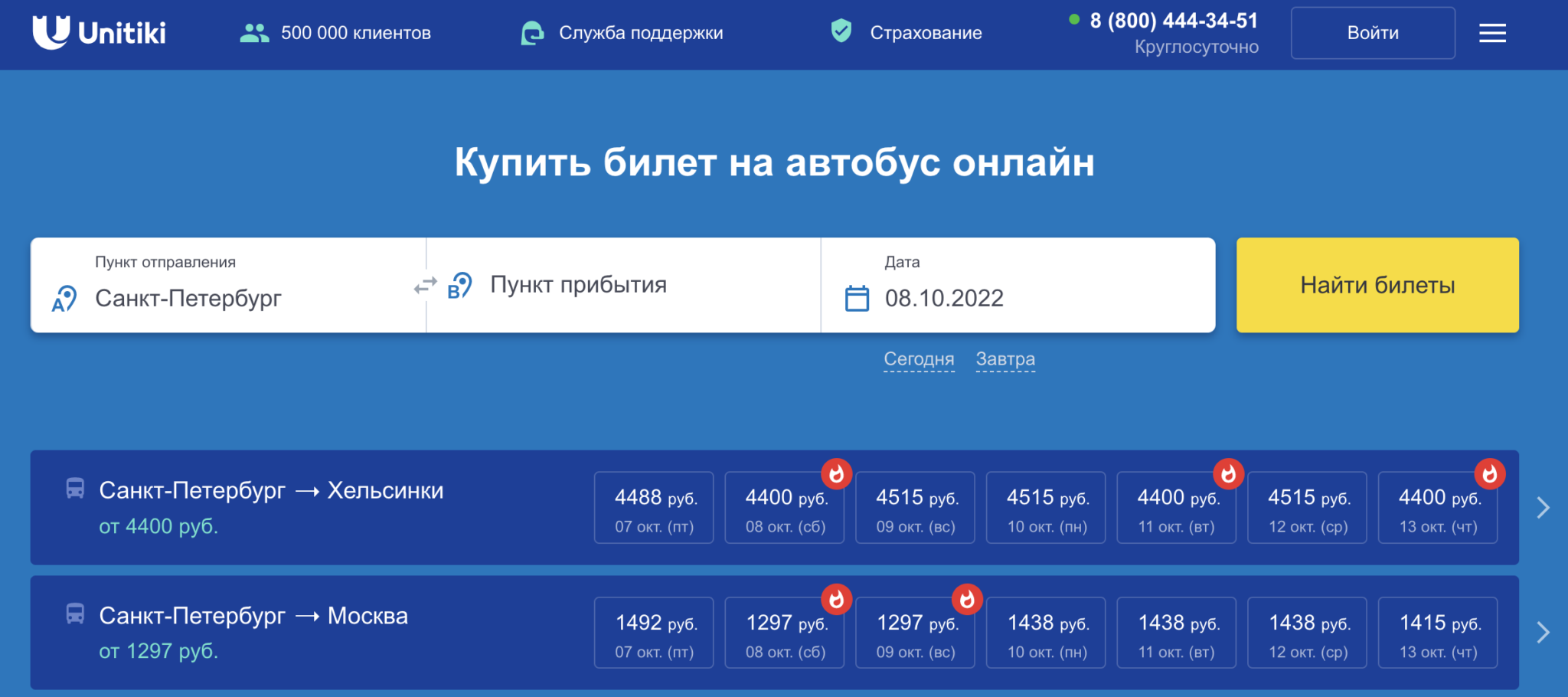Open Служба поддержки in header
The image size is (1568, 697).
click(x=640, y=33)
